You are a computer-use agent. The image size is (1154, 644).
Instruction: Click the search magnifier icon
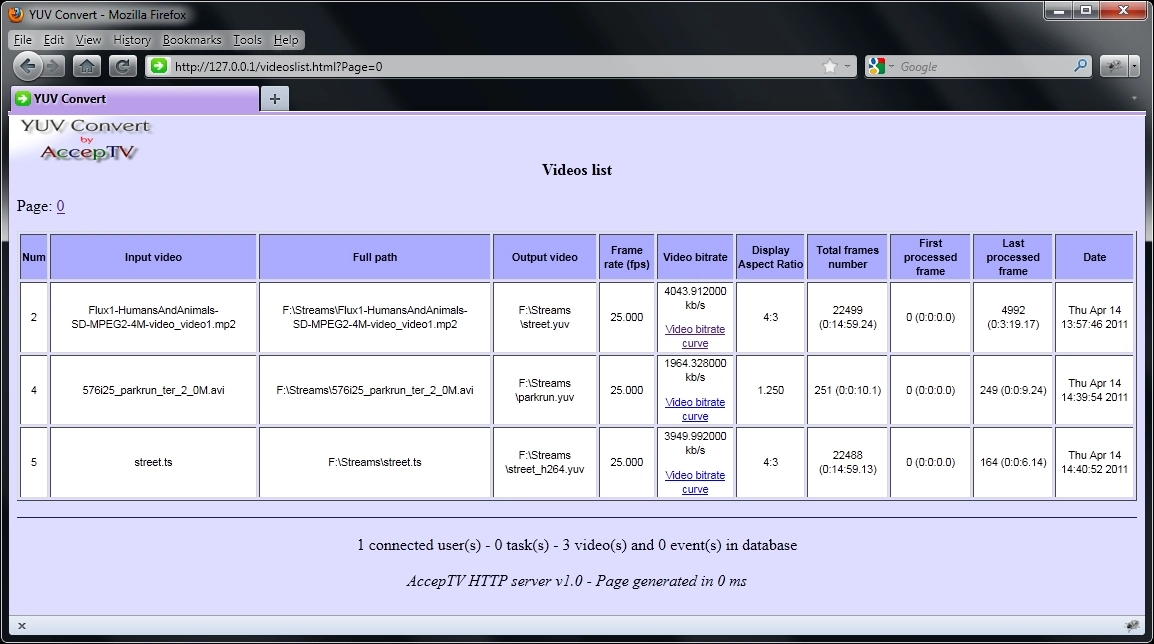(1080, 66)
